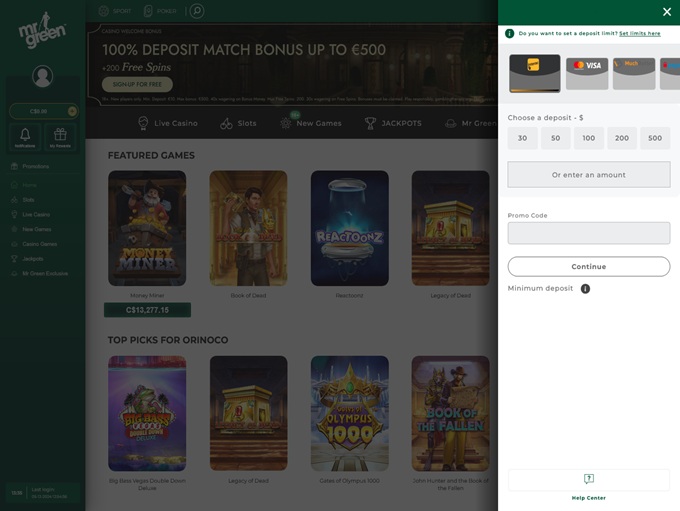Pick the $50 deposit amount

[555, 138]
